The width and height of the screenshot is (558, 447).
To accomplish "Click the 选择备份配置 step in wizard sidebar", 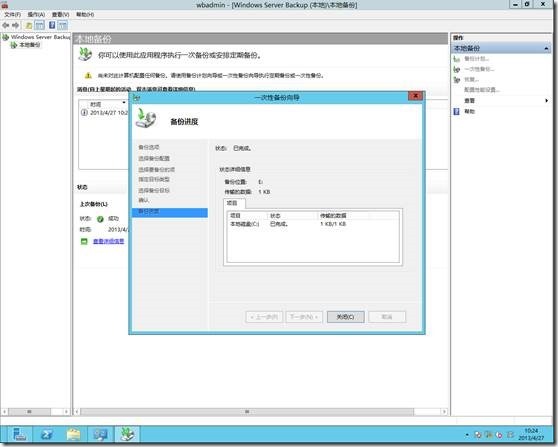I will pyautogui.click(x=154, y=158).
